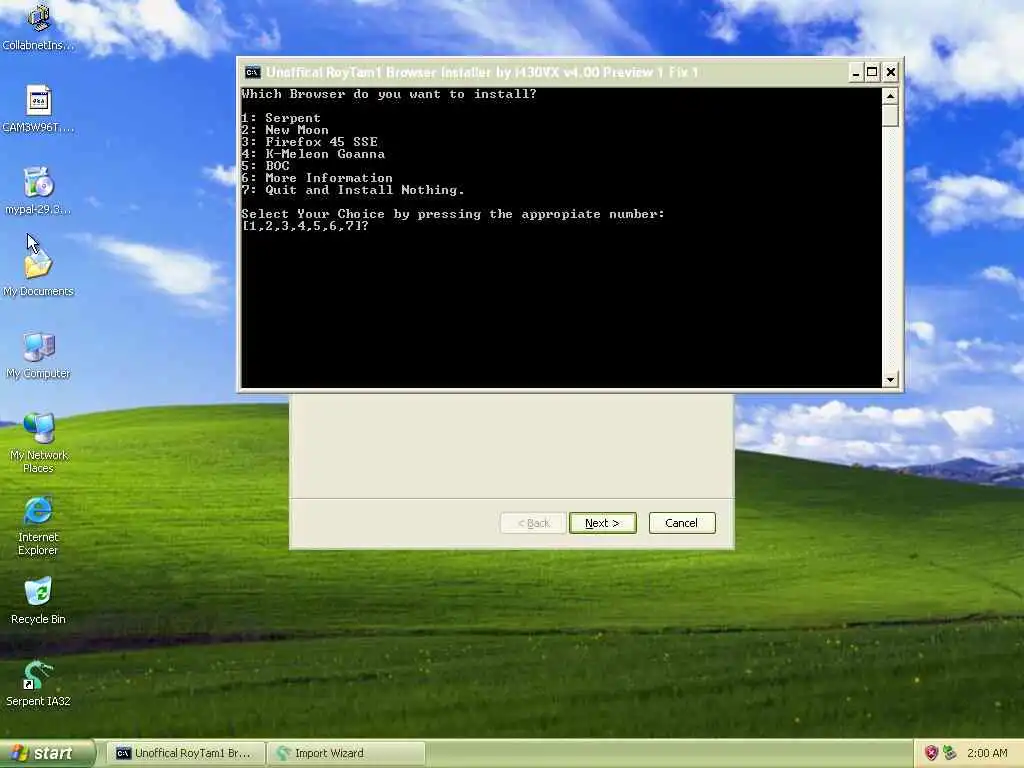Close the RoyTam1 Browser Installer window
Screen dimensions: 1024x768
click(891, 72)
